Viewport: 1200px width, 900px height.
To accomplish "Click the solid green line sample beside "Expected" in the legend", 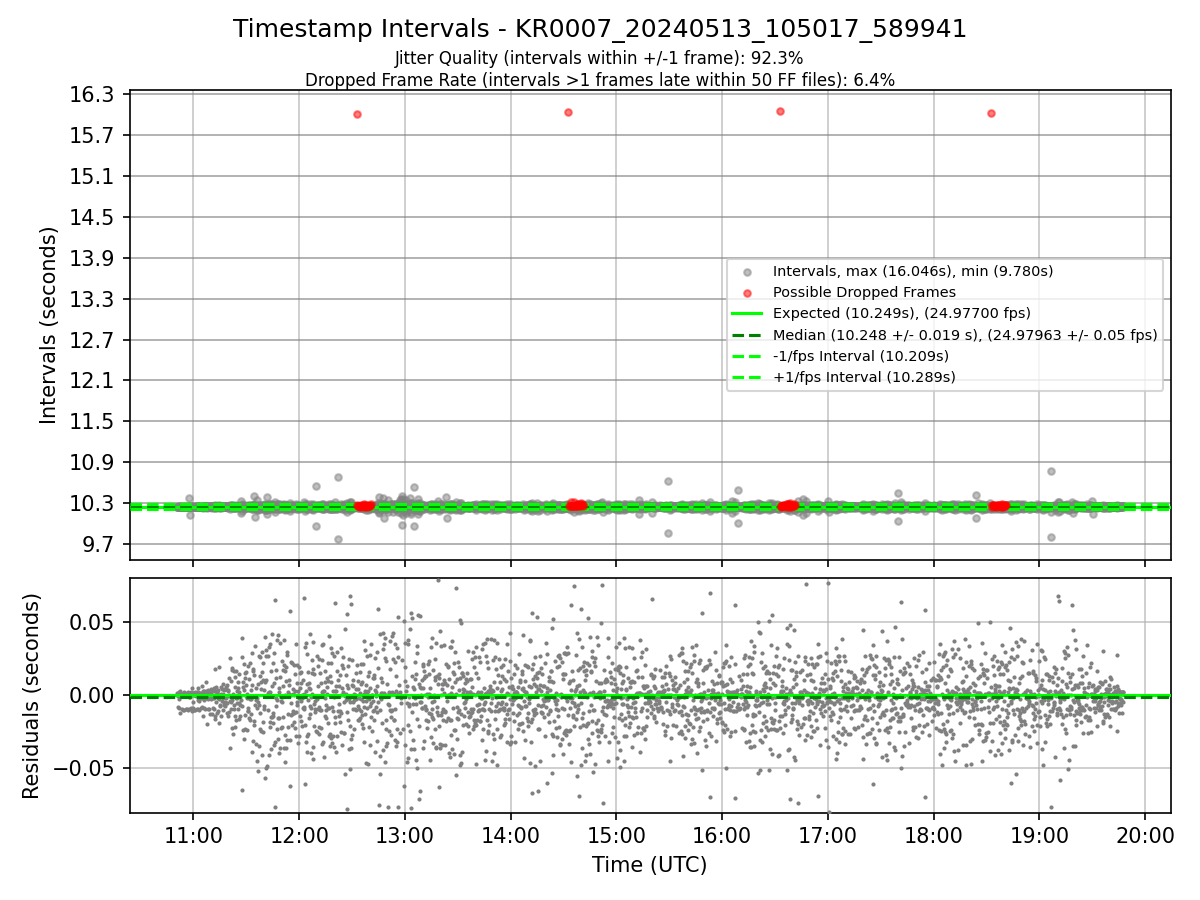I will tap(749, 314).
